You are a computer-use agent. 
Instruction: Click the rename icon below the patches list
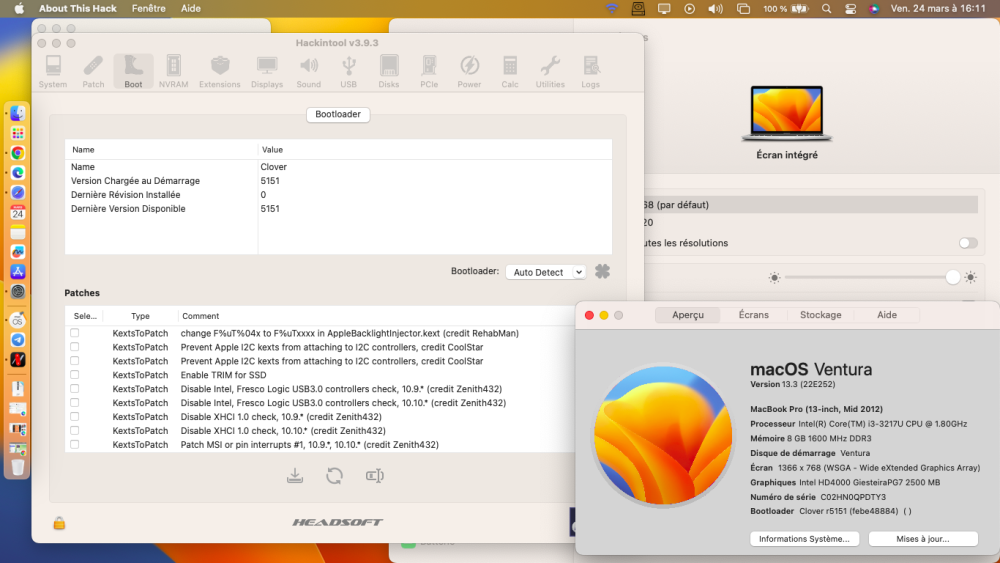point(374,476)
